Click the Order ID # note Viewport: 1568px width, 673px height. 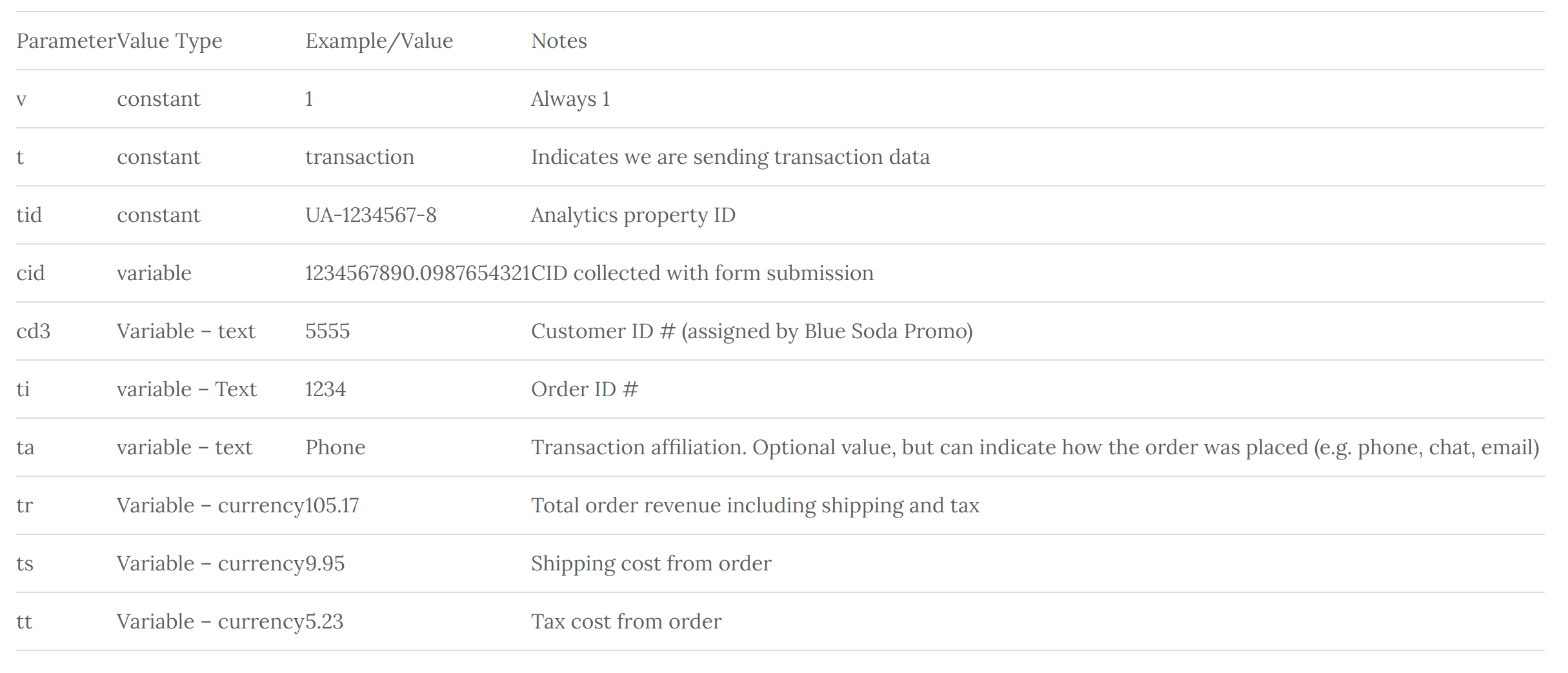(x=585, y=389)
